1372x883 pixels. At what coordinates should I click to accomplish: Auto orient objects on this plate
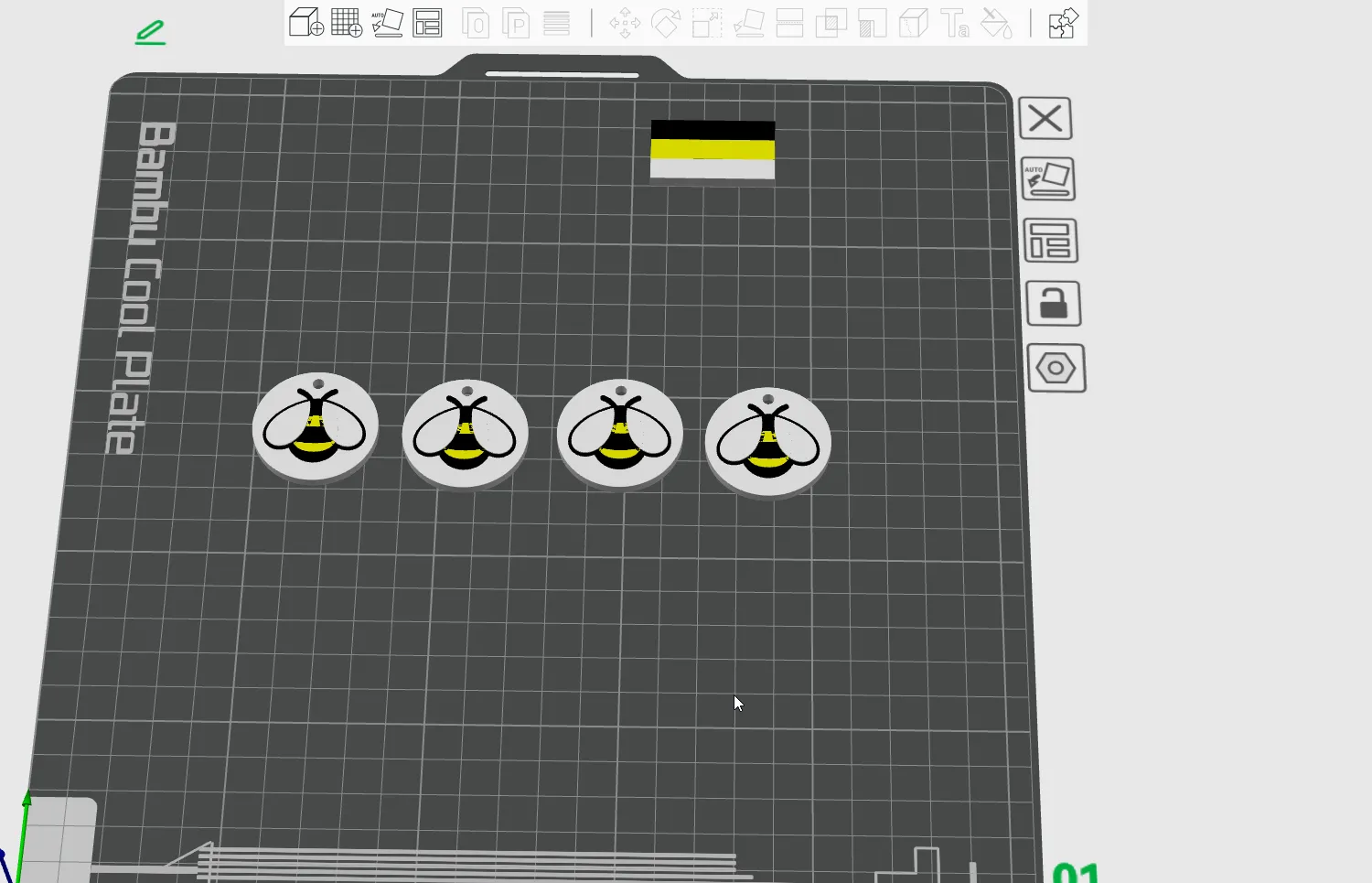tap(1048, 178)
